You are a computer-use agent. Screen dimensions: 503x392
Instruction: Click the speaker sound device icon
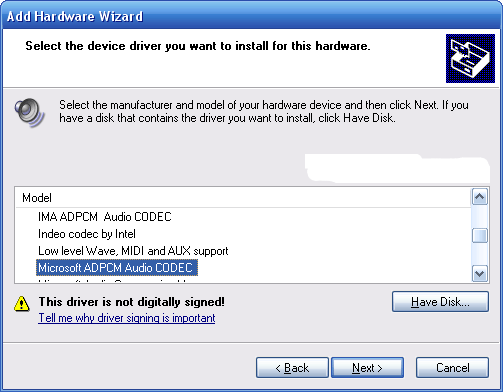point(29,113)
